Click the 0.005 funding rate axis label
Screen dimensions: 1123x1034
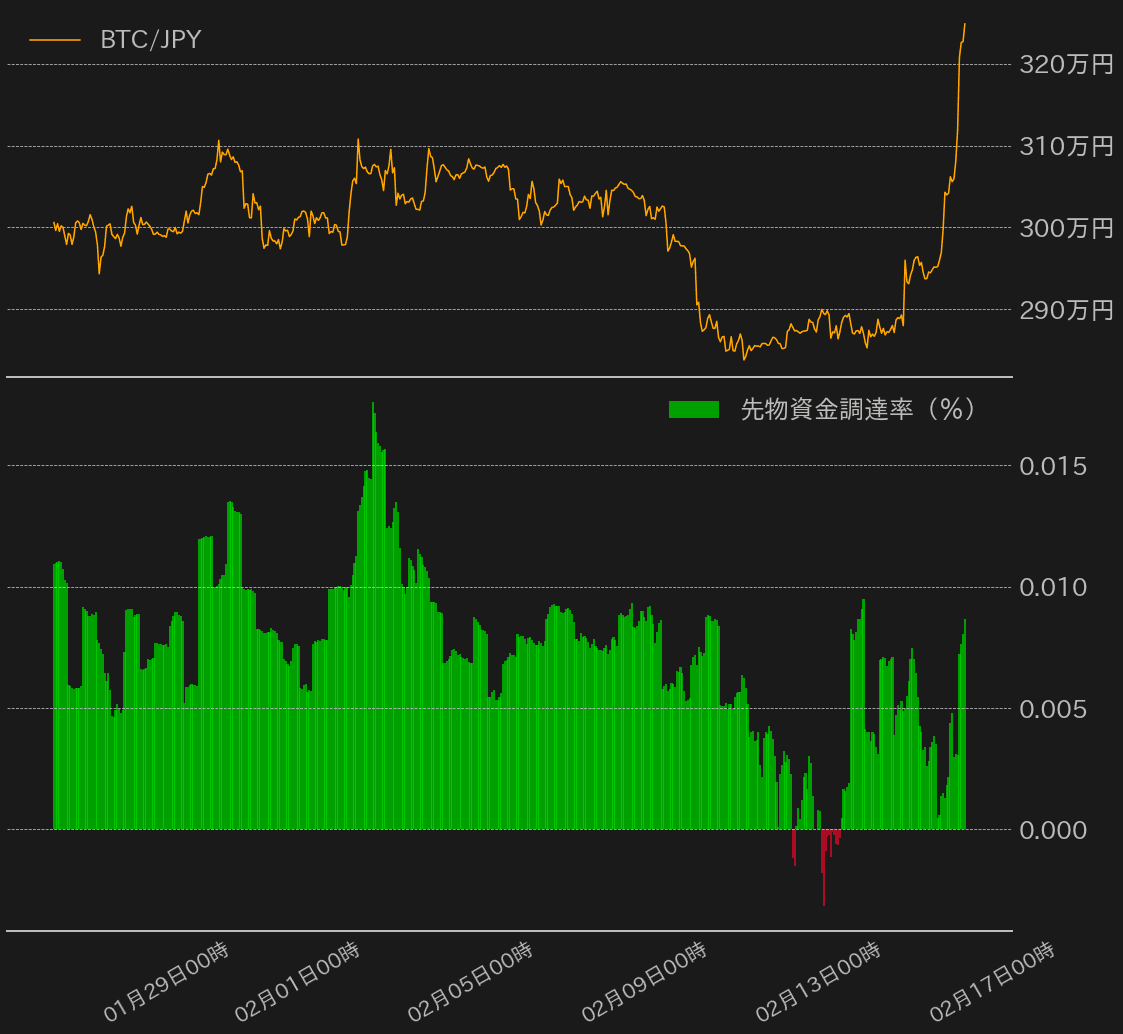coord(1052,709)
